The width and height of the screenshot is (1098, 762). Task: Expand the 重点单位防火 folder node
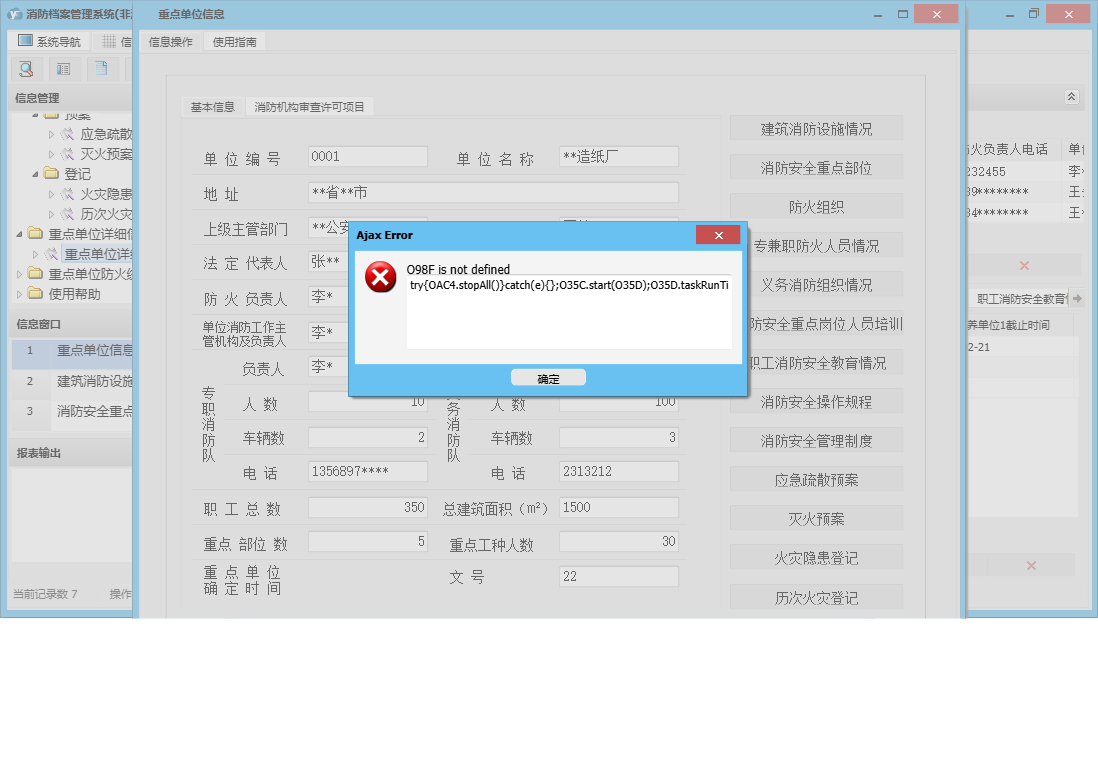(x=19, y=273)
